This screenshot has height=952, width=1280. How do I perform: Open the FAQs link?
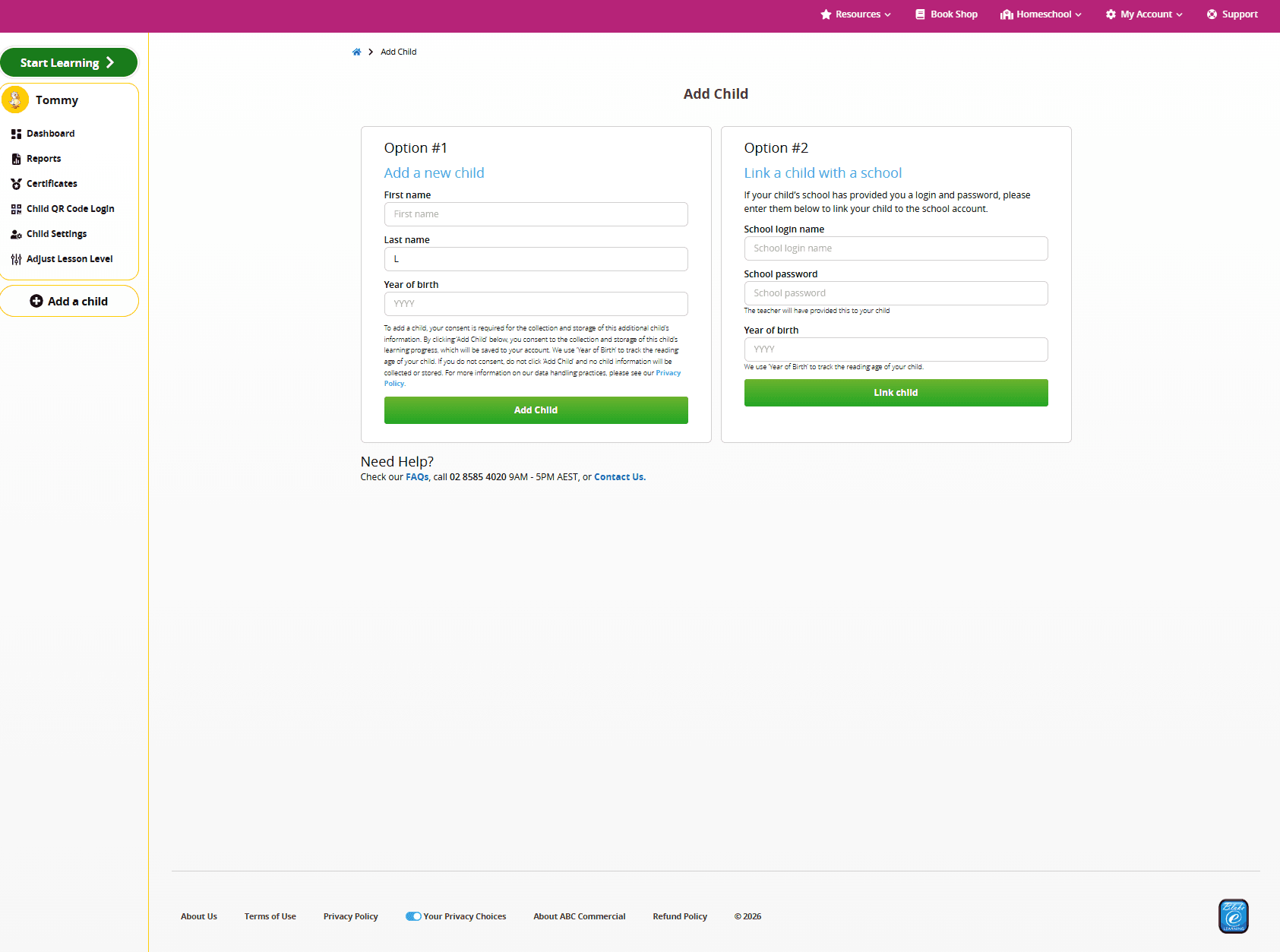(x=417, y=477)
